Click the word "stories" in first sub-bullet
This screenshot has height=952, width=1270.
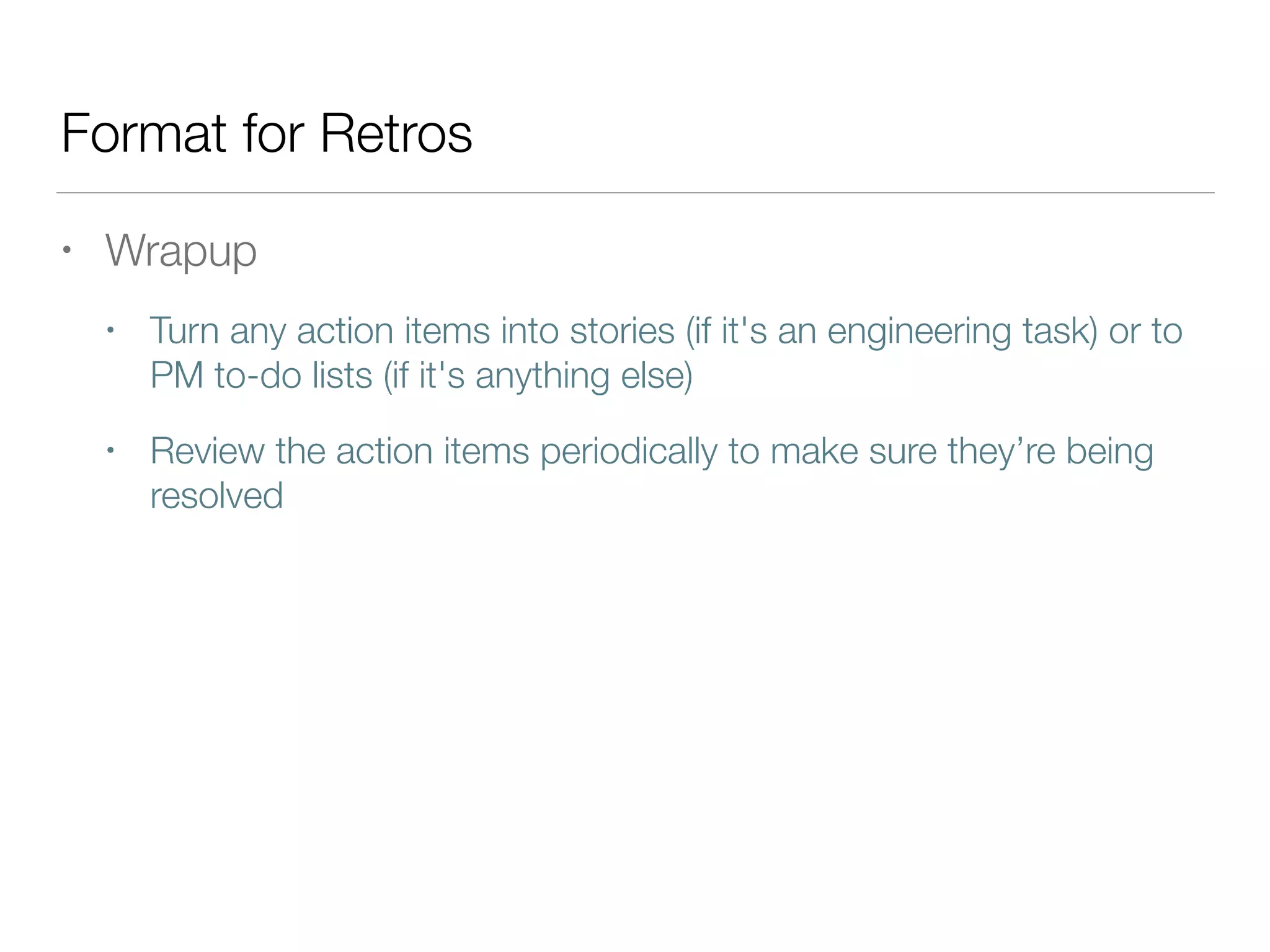622,330
